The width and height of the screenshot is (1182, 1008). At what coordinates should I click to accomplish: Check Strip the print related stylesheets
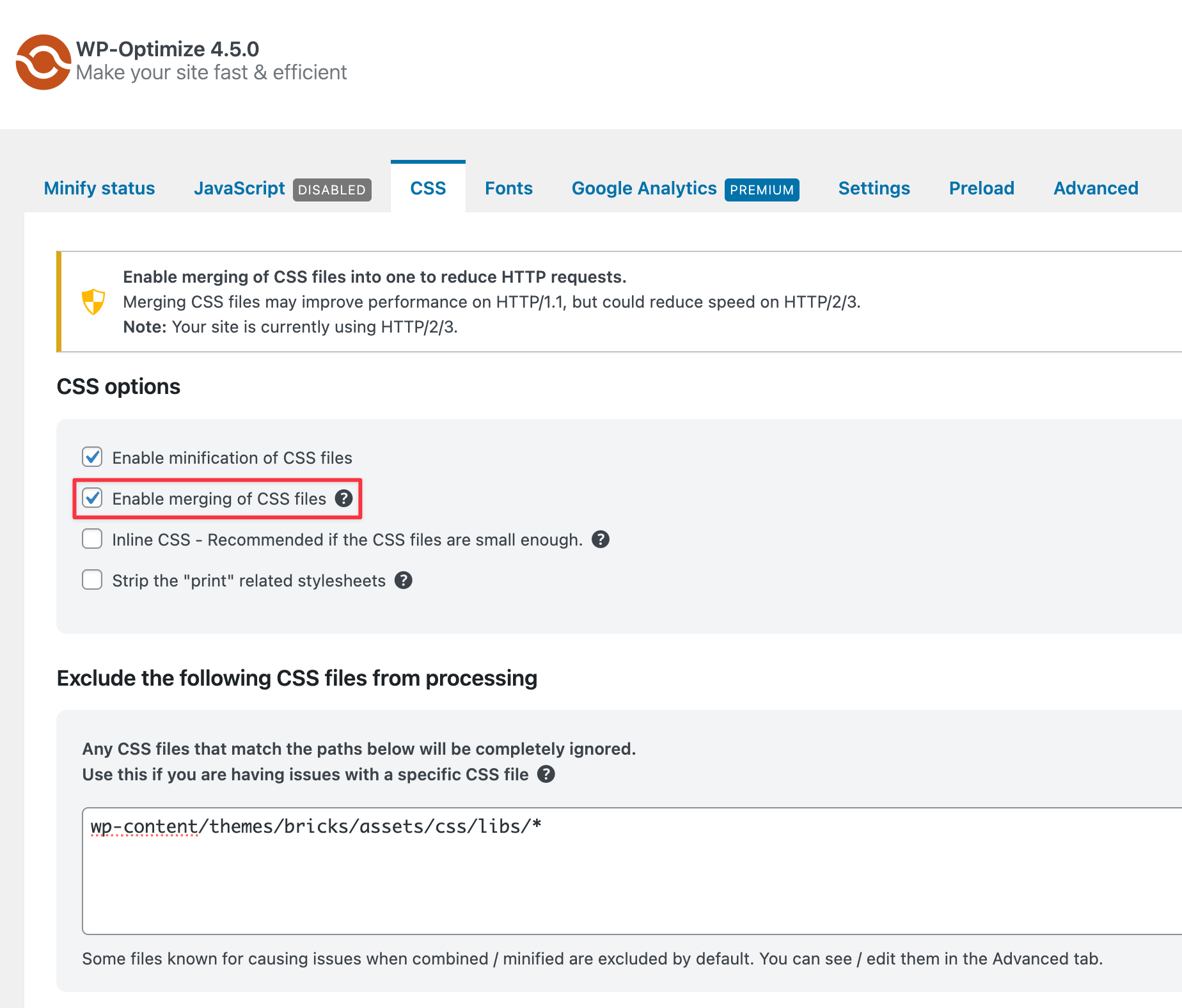pos(92,580)
